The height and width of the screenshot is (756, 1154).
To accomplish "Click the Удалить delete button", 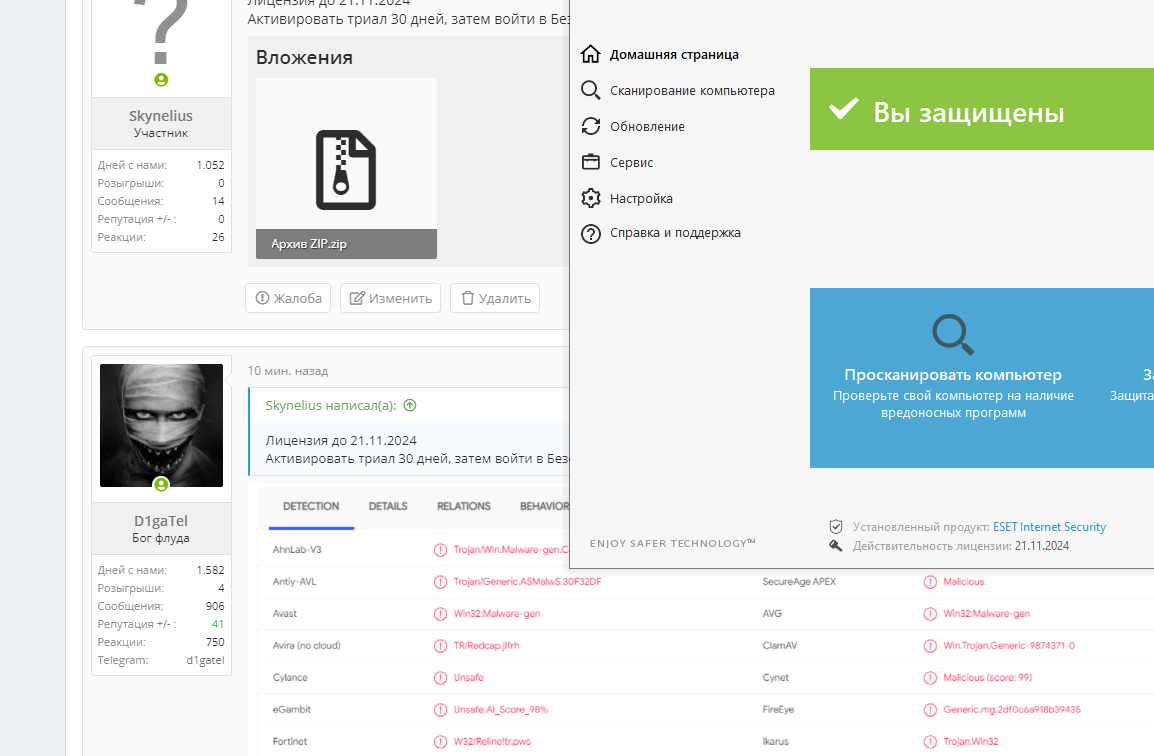I will (495, 298).
